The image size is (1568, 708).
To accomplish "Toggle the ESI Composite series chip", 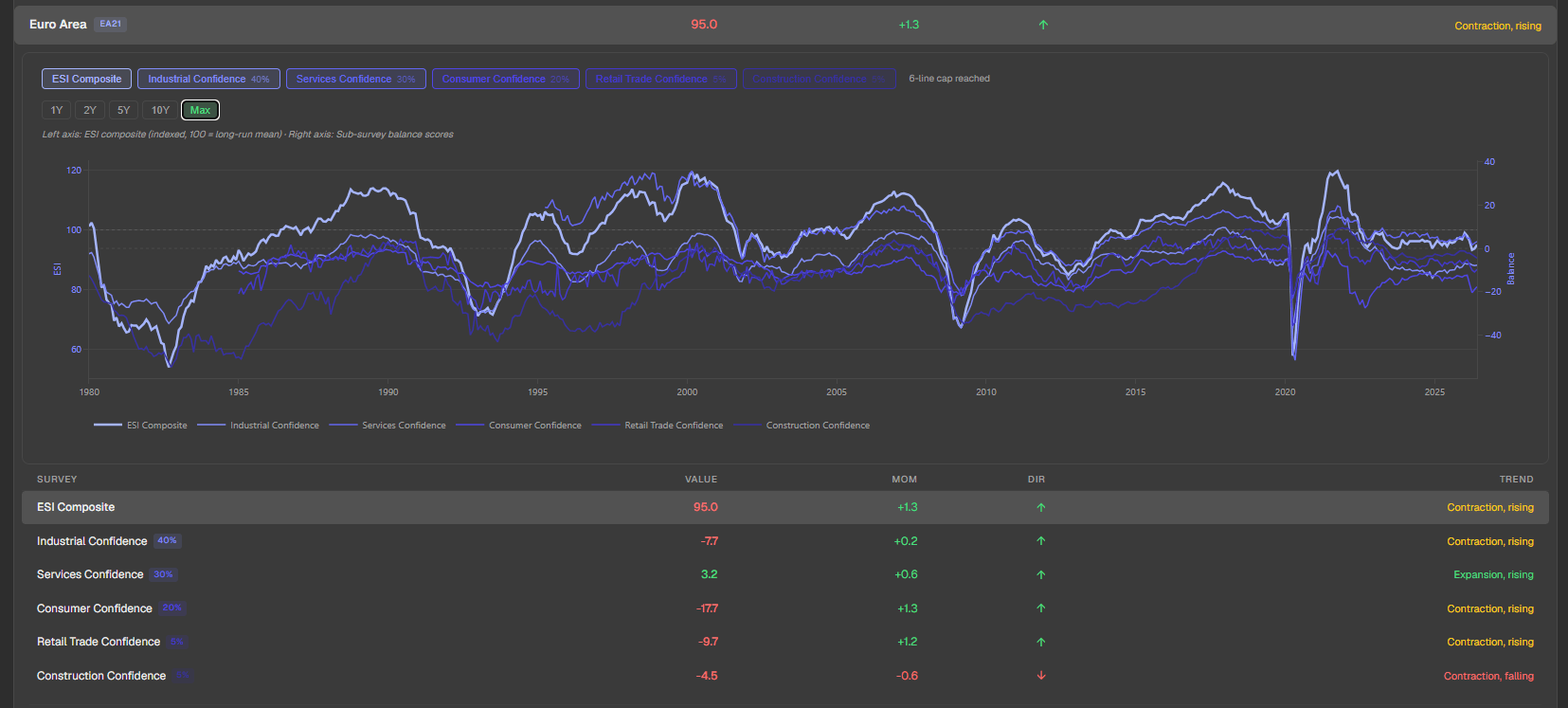I will click(86, 79).
